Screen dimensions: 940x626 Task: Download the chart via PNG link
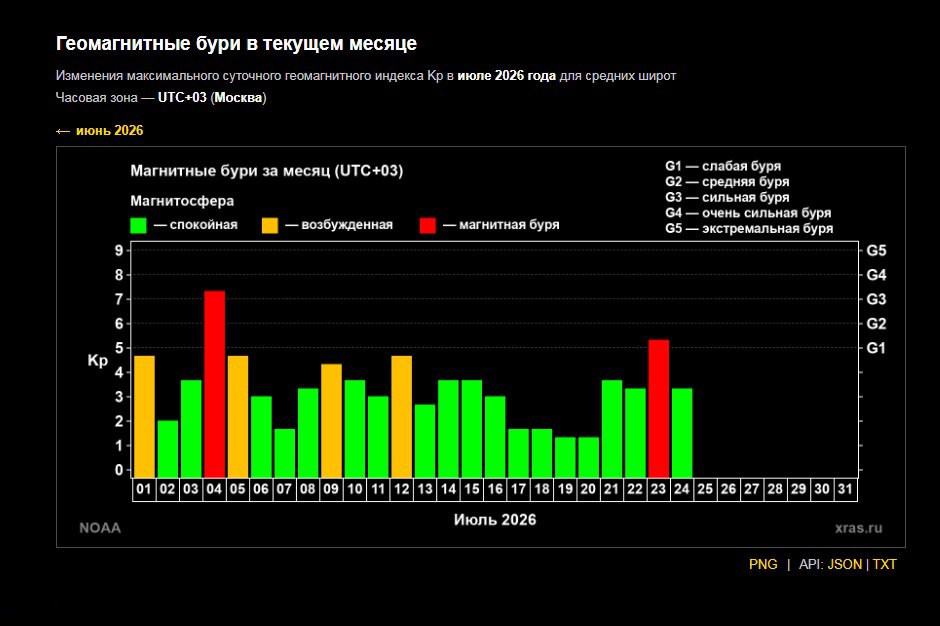763,564
